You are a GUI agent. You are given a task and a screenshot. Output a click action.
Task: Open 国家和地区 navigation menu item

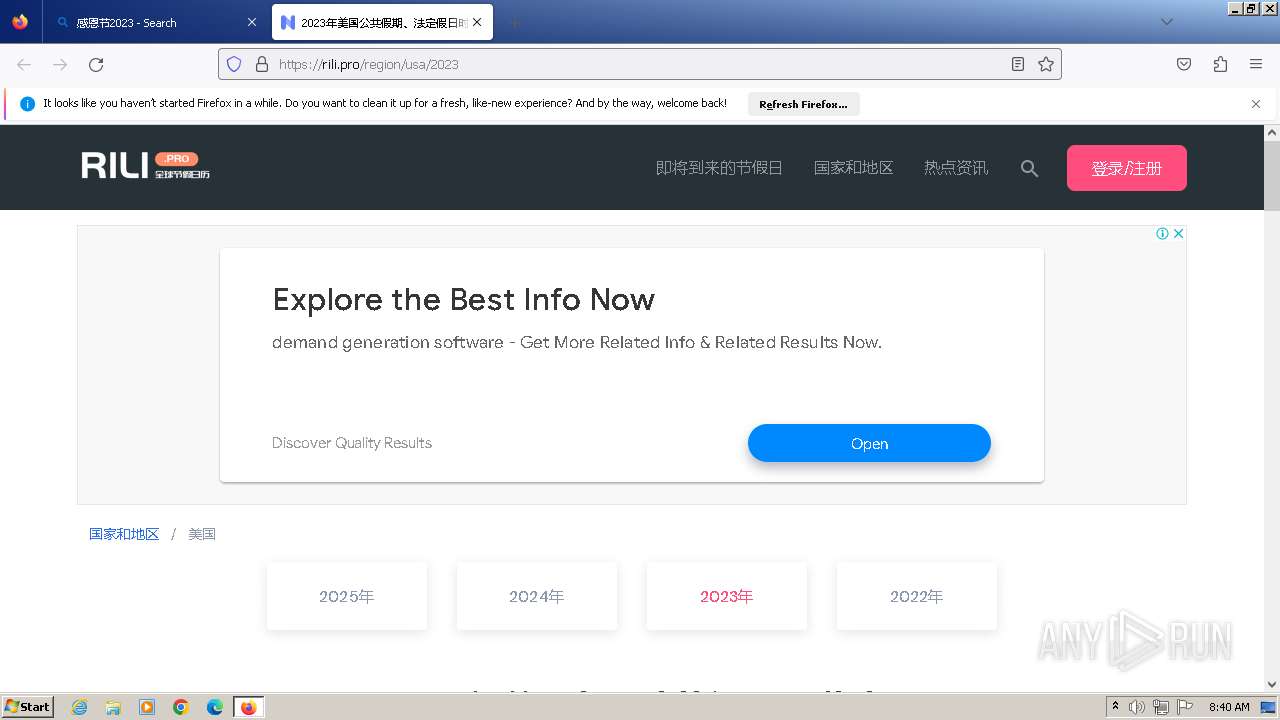[853, 168]
